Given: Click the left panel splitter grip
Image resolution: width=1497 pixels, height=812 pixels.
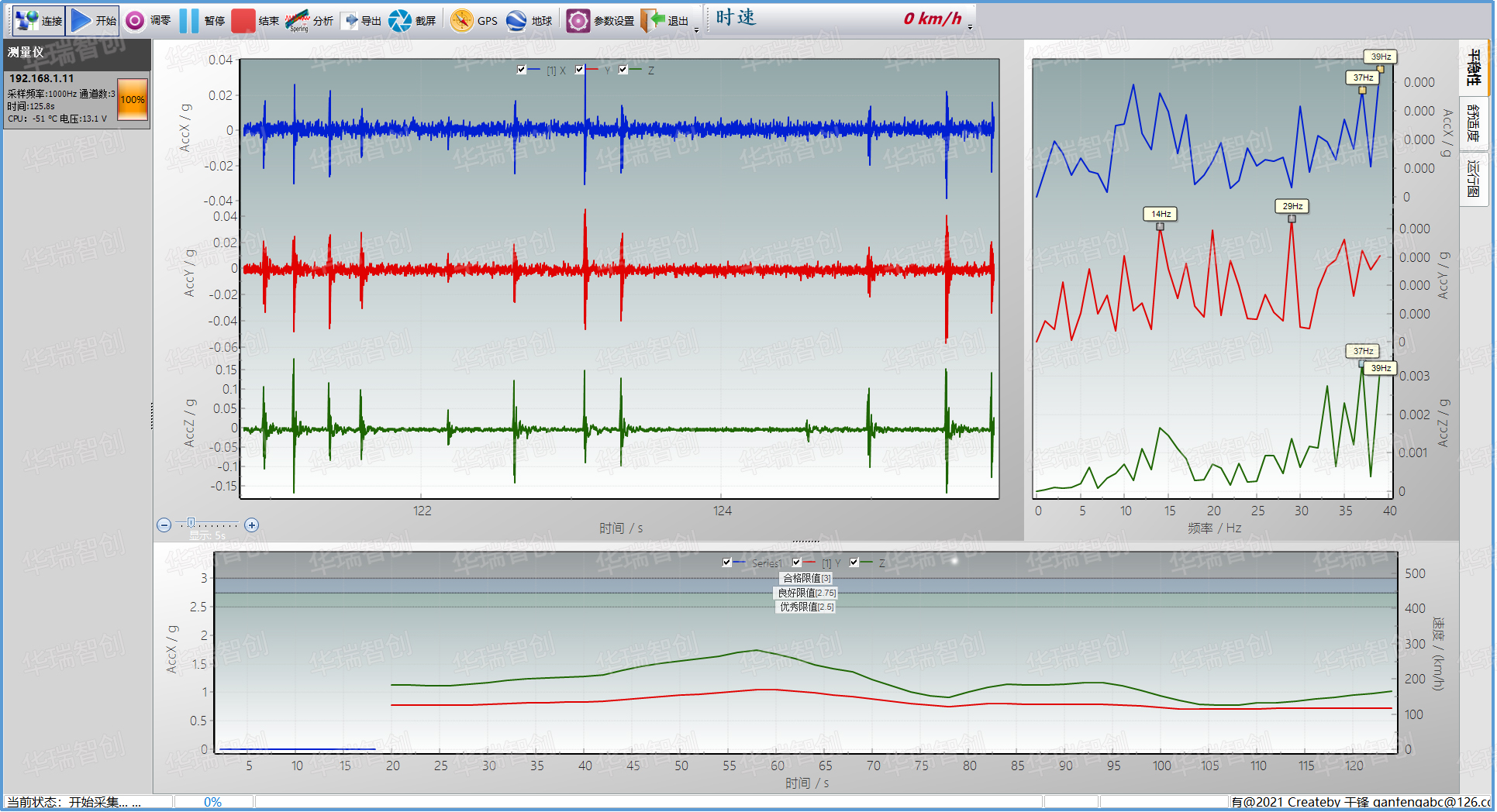Looking at the screenshot, I should (x=152, y=416).
